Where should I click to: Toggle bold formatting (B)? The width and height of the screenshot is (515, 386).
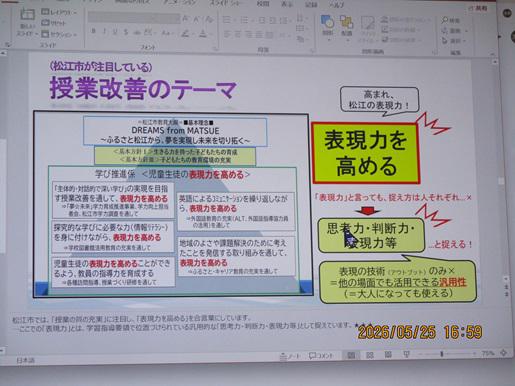[94, 31]
